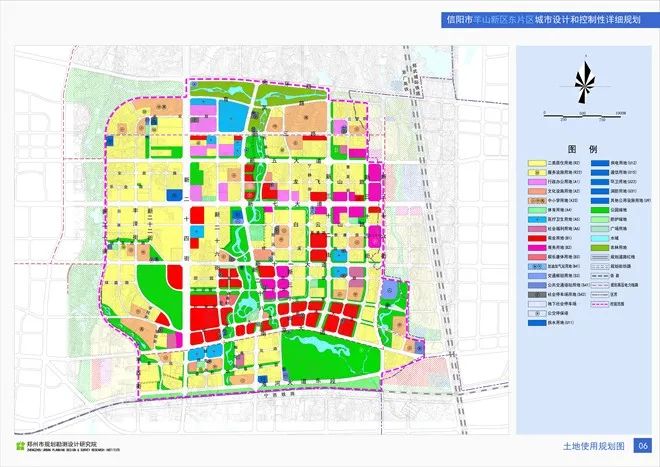The image size is (660, 467).
Task: Click the page number 06 box
Action: (643, 445)
